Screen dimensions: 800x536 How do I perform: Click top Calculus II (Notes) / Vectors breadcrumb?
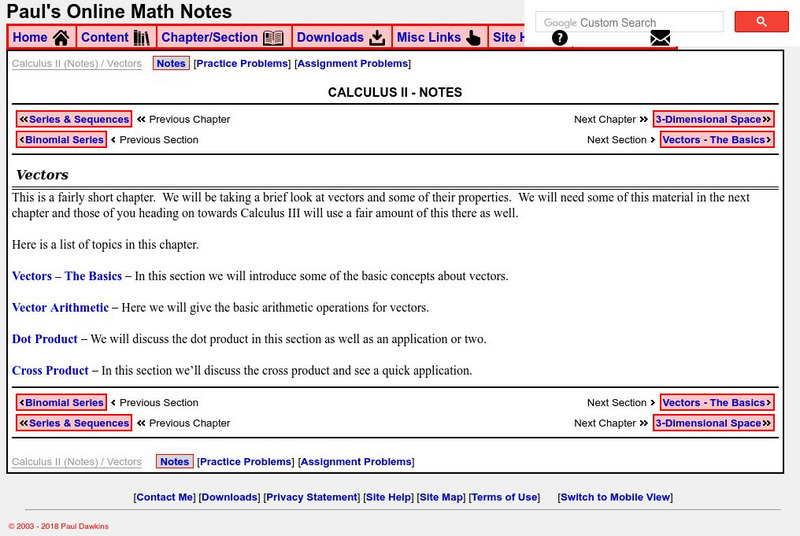click(x=77, y=63)
